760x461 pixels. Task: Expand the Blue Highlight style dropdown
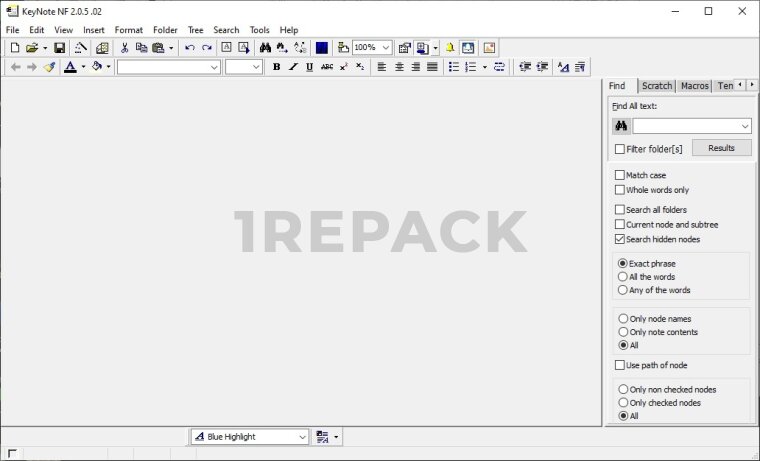click(x=302, y=437)
